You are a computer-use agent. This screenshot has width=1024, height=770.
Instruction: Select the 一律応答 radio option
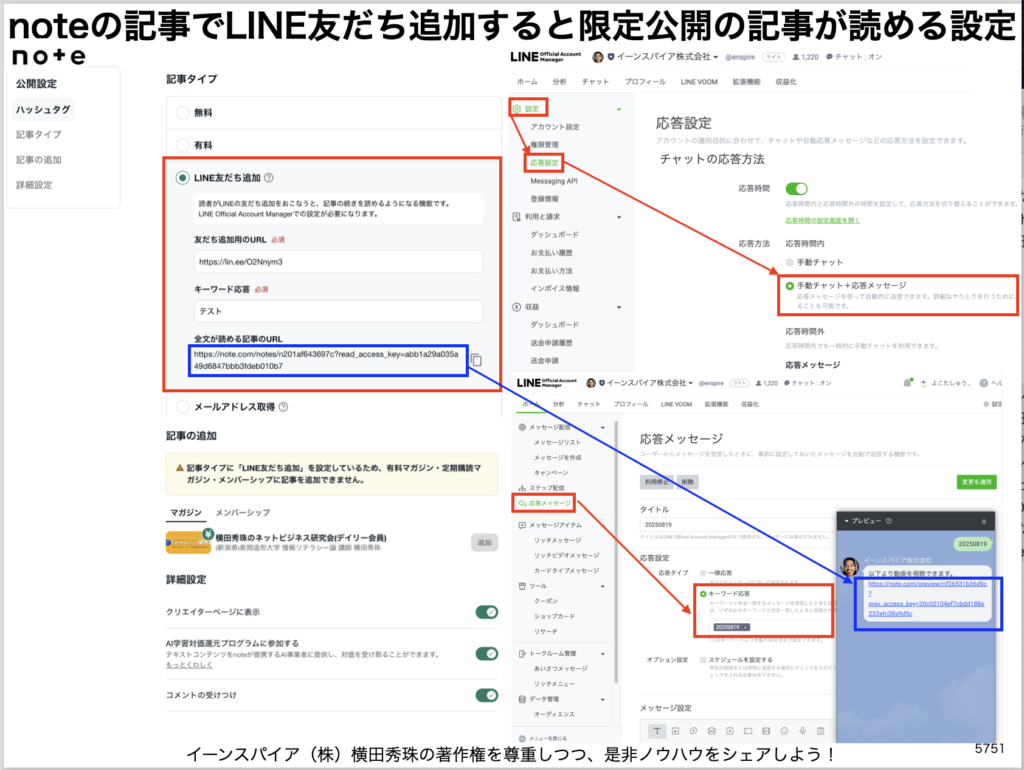pyautogui.click(x=703, y=573)
